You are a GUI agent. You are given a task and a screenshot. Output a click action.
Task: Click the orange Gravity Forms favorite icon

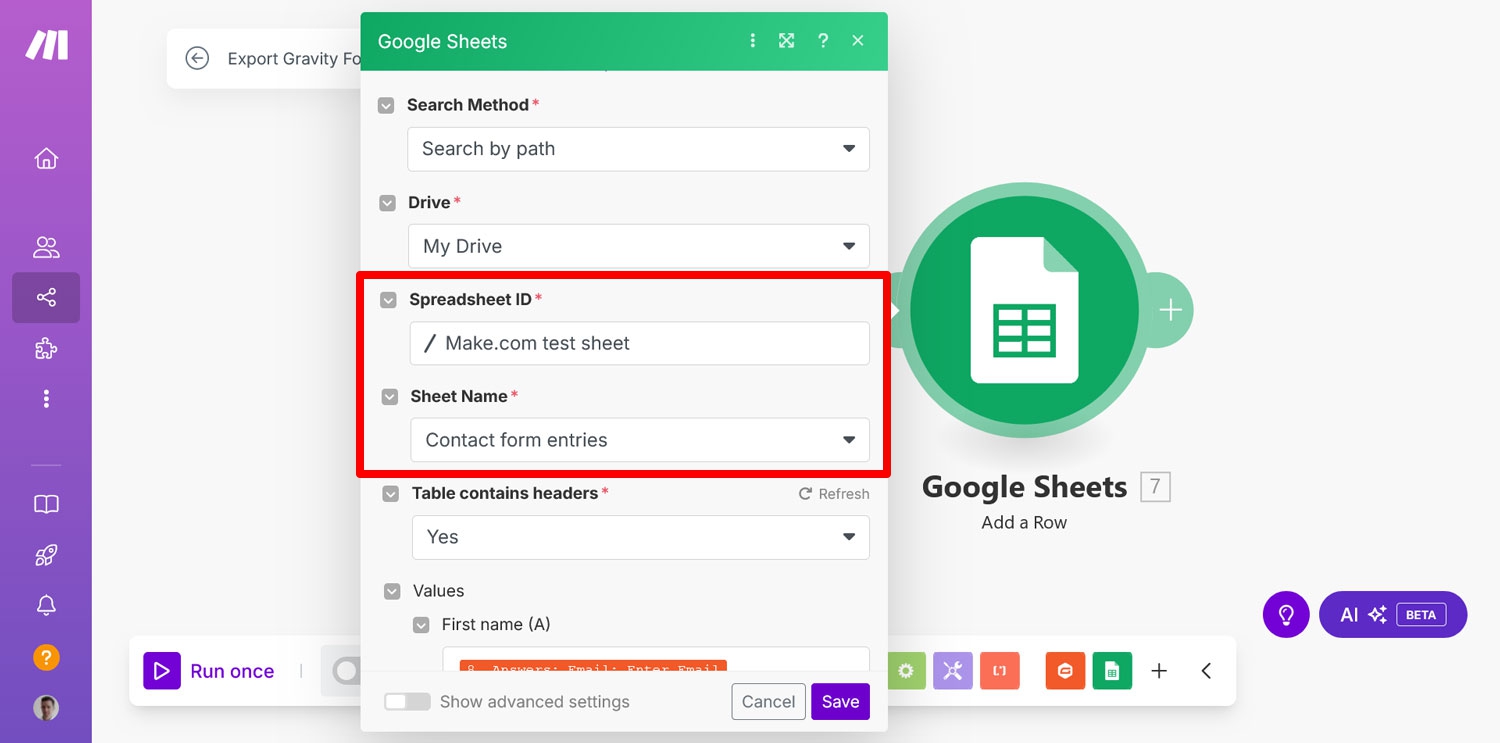click(1065, 671)
